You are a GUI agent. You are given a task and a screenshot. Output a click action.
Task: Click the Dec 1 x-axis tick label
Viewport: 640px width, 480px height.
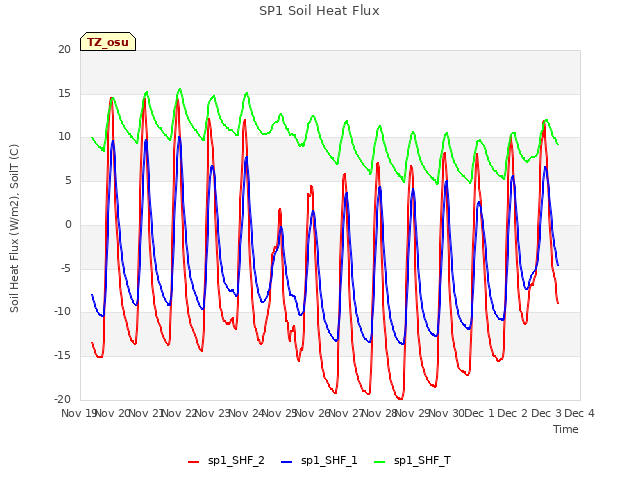[x=480, y=413]
